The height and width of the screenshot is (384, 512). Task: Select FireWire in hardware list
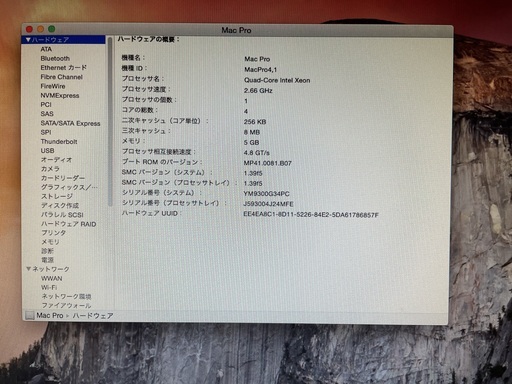[x=53, y=86]
